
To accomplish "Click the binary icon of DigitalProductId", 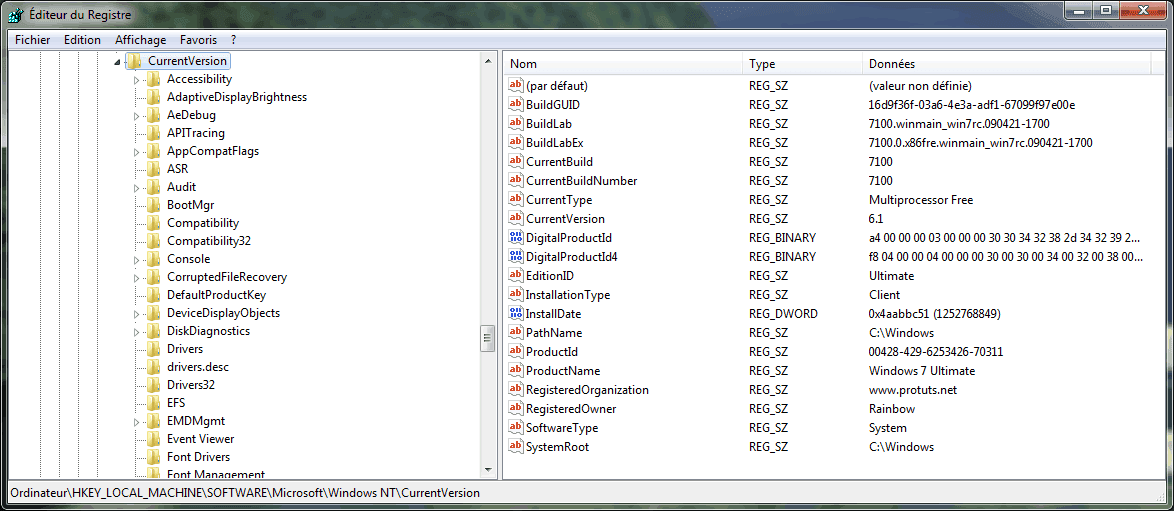I will click(x=516, y=238).
